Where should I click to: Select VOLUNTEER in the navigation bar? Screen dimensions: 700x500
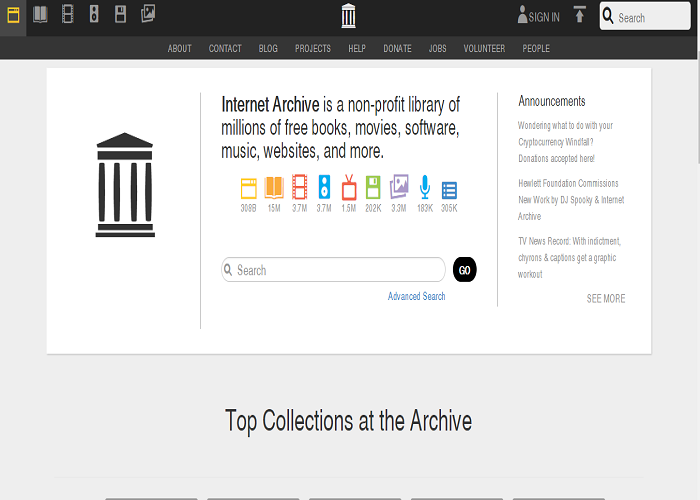[x=484, y=49]
